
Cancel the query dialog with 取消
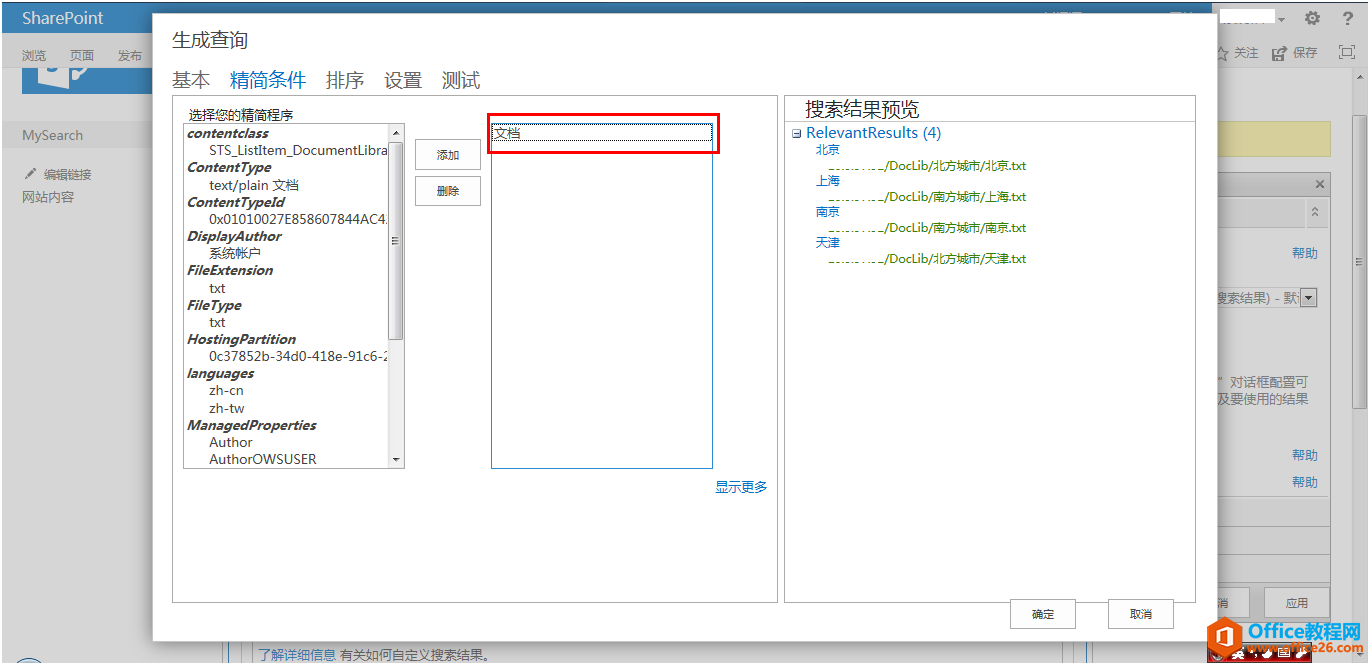(1141, 614)
